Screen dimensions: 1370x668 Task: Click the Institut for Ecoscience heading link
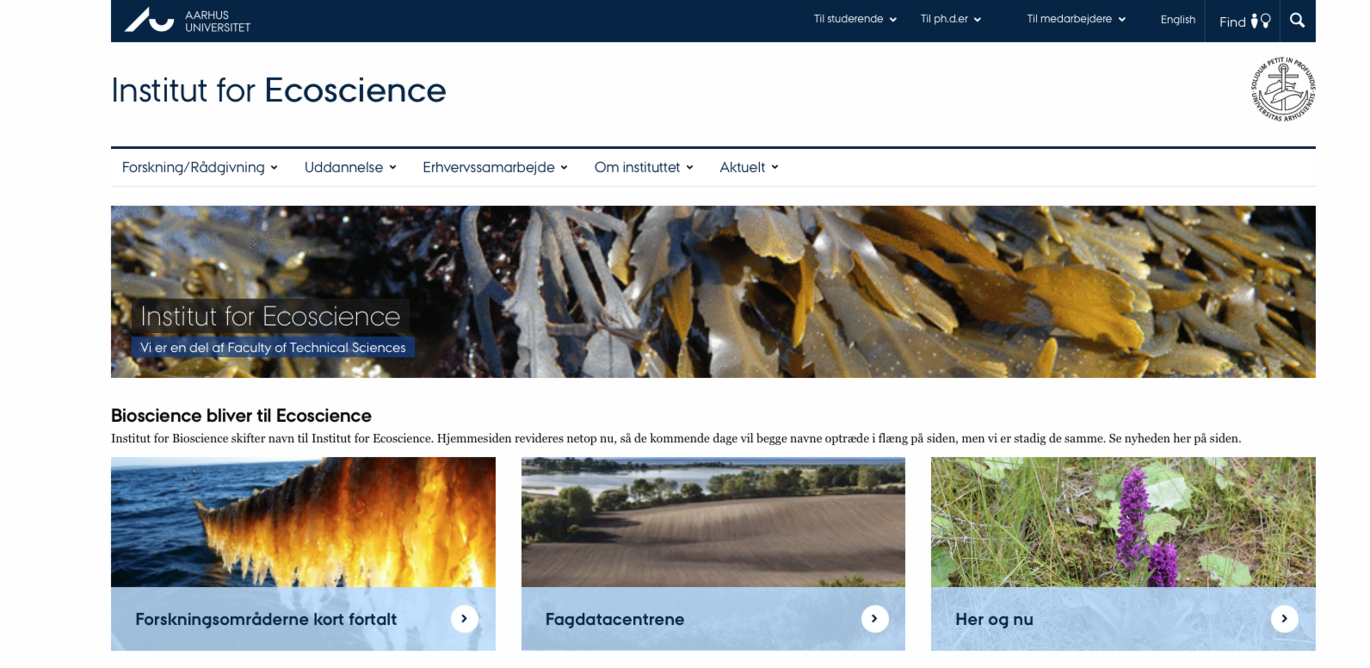click(278, 90)
